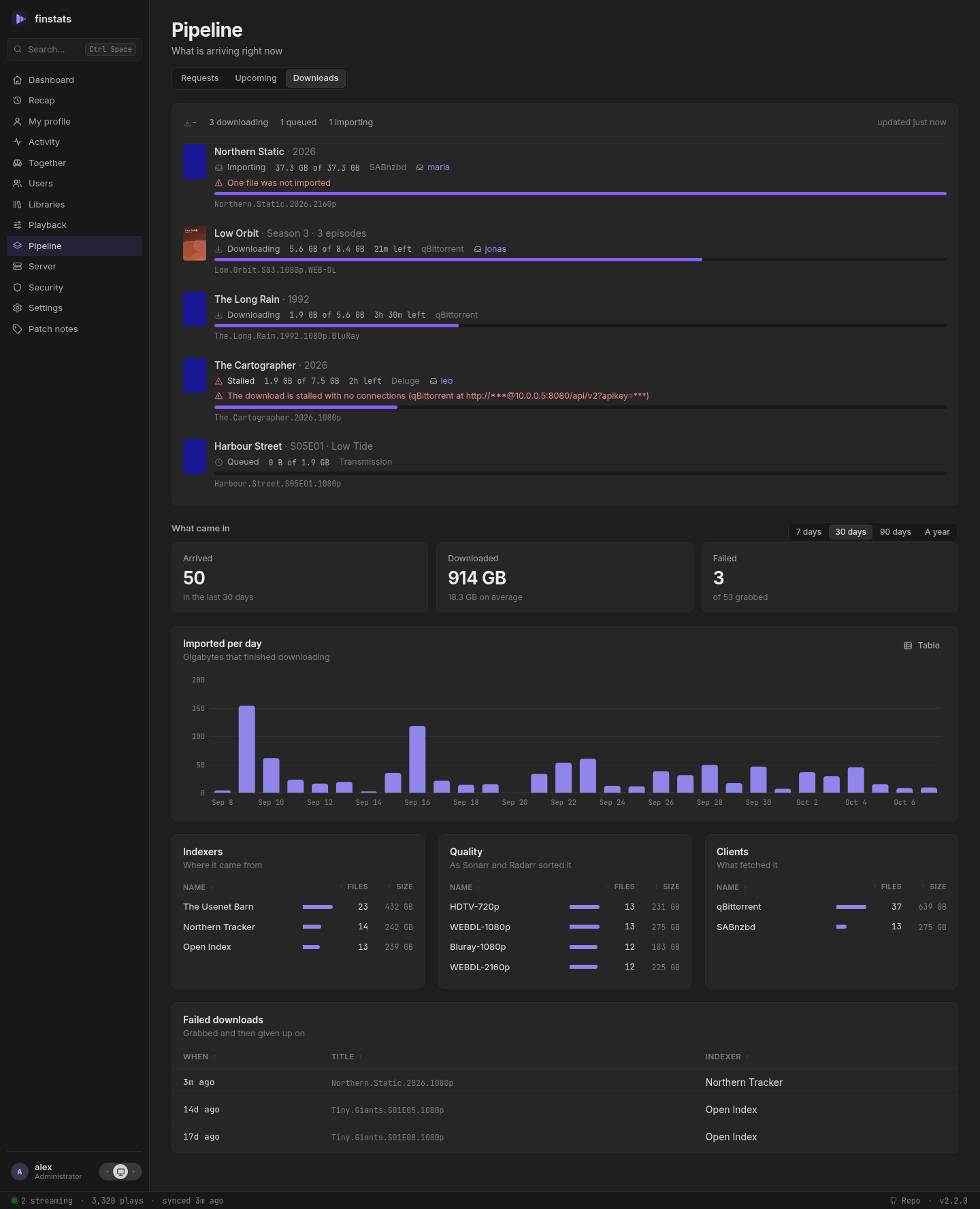Image resolution: width=980 pixels, height=1209 pixels.
Task: Sort Clients table by SIZE
Action: point(934,887)
